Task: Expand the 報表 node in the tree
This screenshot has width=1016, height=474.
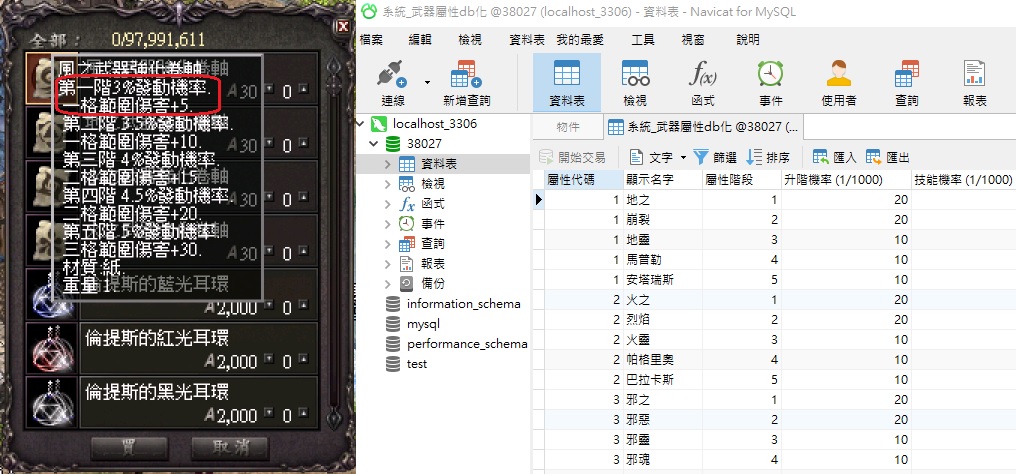Action: point(387,264)
